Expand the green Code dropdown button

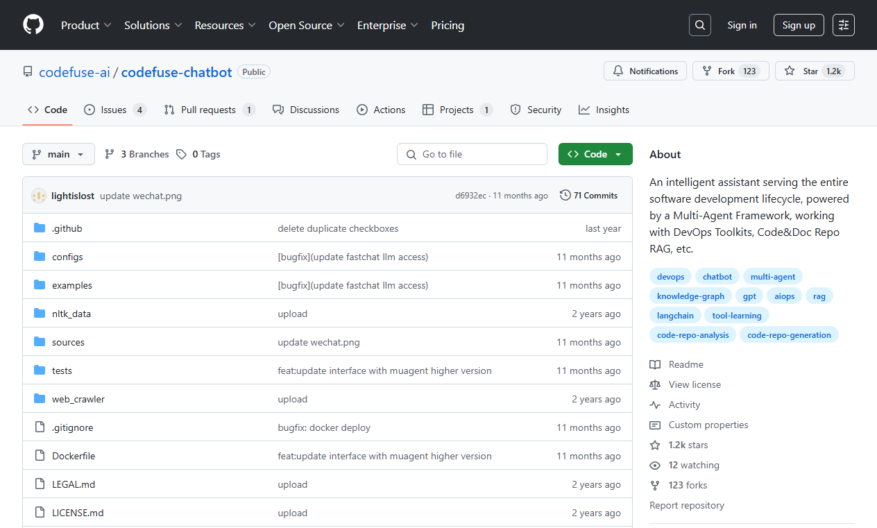595,154
